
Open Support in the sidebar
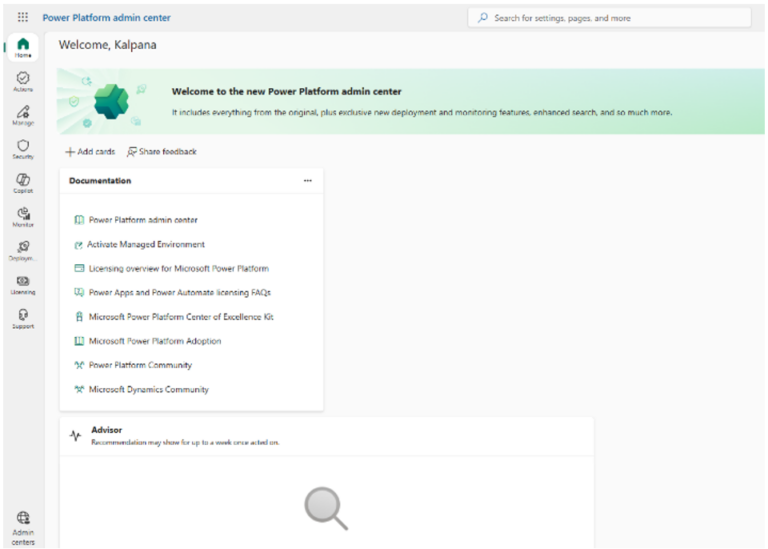(x=23, y=318)
